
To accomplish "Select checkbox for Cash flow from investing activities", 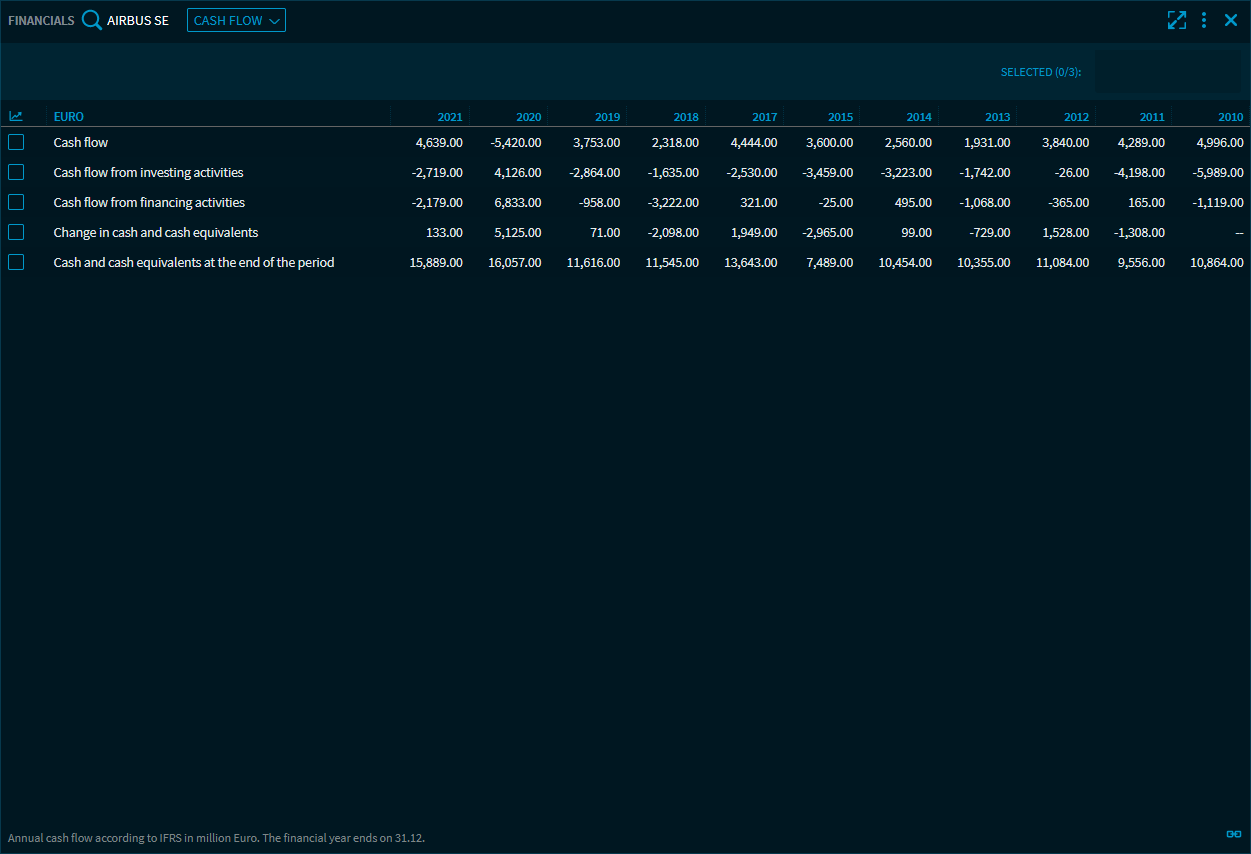I will [x=16, y=172].
